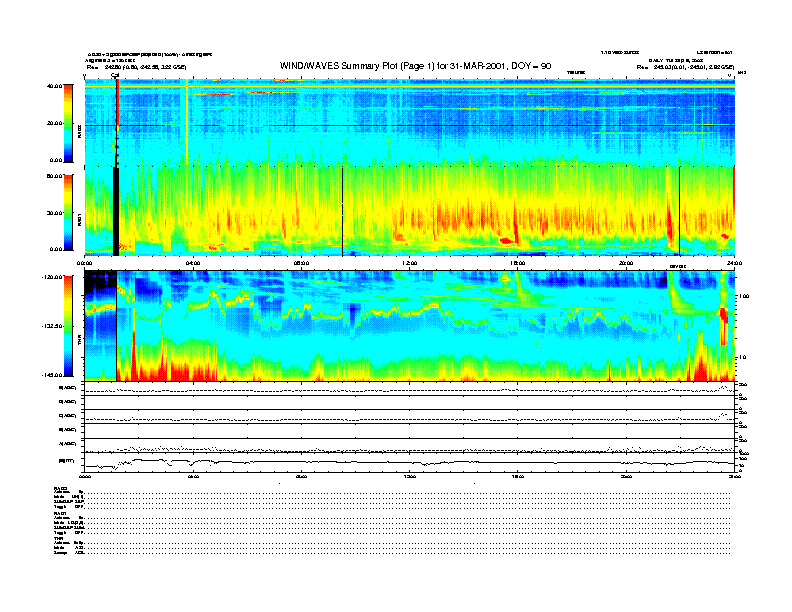Click the -120.00 tick on TNR scale
Image resolution: width=792 pixels, height=612 pixels.
point(53,277)
